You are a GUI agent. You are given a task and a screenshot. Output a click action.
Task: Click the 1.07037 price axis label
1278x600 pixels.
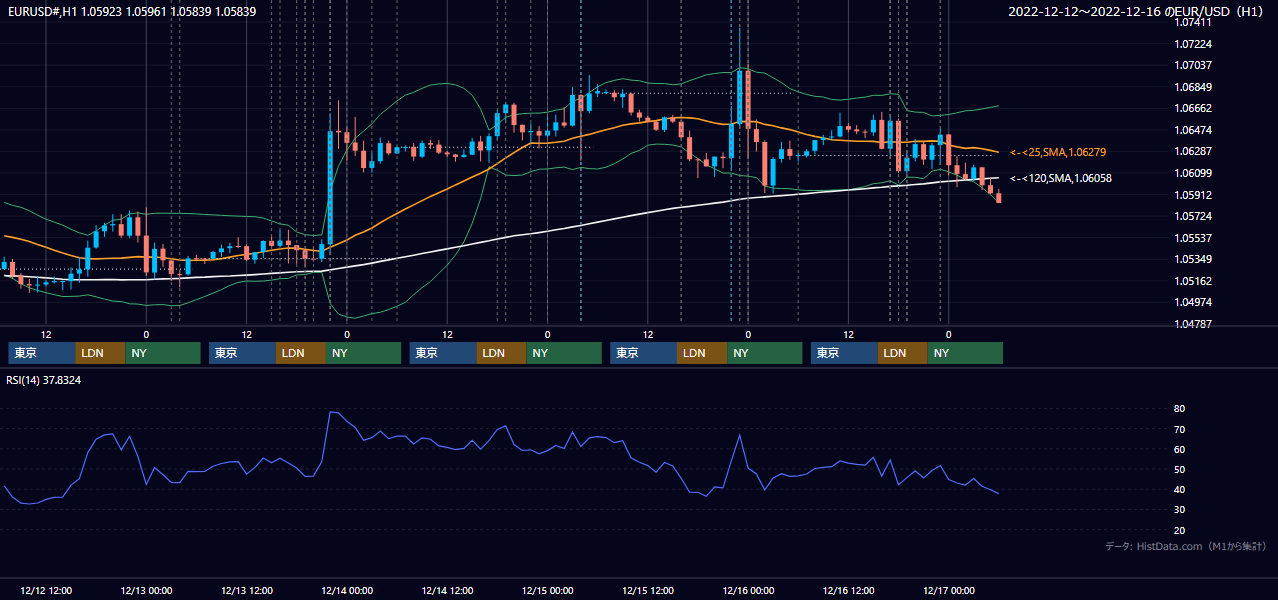(1193, 65)
